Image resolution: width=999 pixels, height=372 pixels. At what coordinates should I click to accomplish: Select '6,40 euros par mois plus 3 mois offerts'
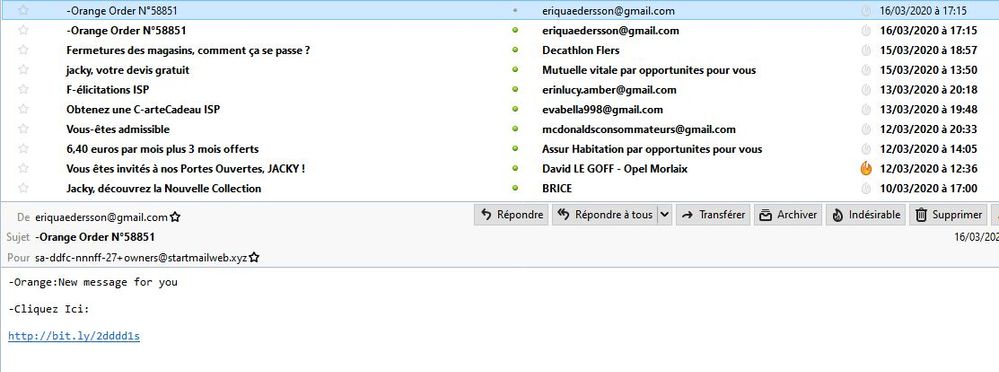[x=162, y=149]
